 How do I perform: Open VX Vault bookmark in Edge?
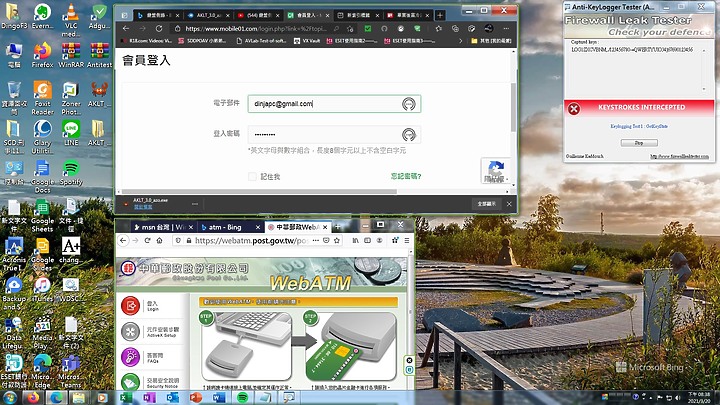[x=307, y=41]
